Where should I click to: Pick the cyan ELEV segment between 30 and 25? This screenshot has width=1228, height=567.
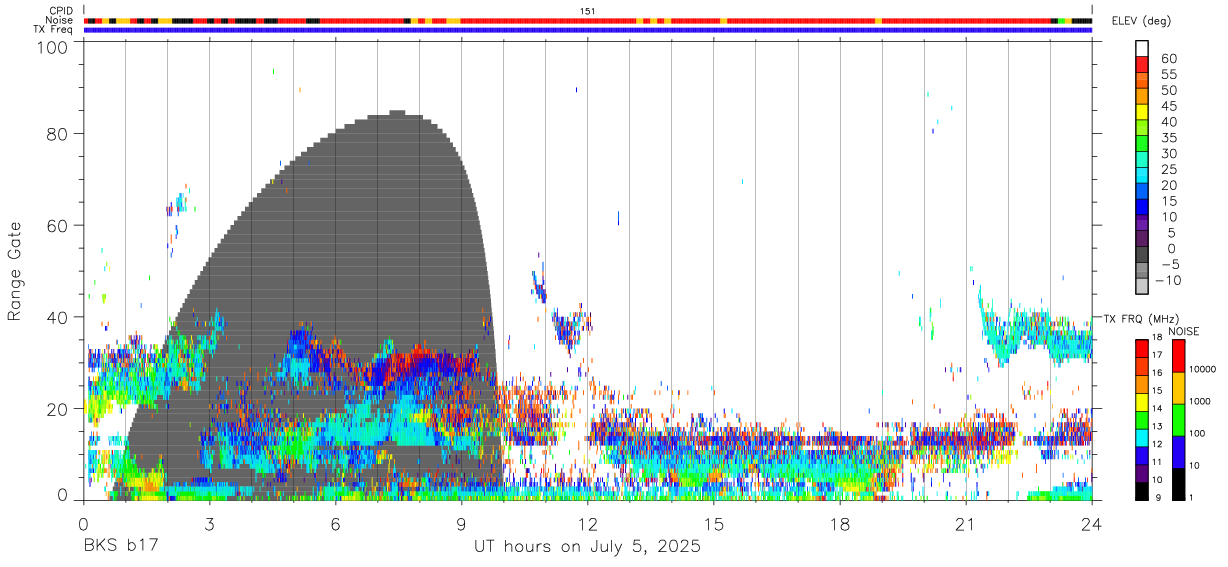pos(1142,161)
